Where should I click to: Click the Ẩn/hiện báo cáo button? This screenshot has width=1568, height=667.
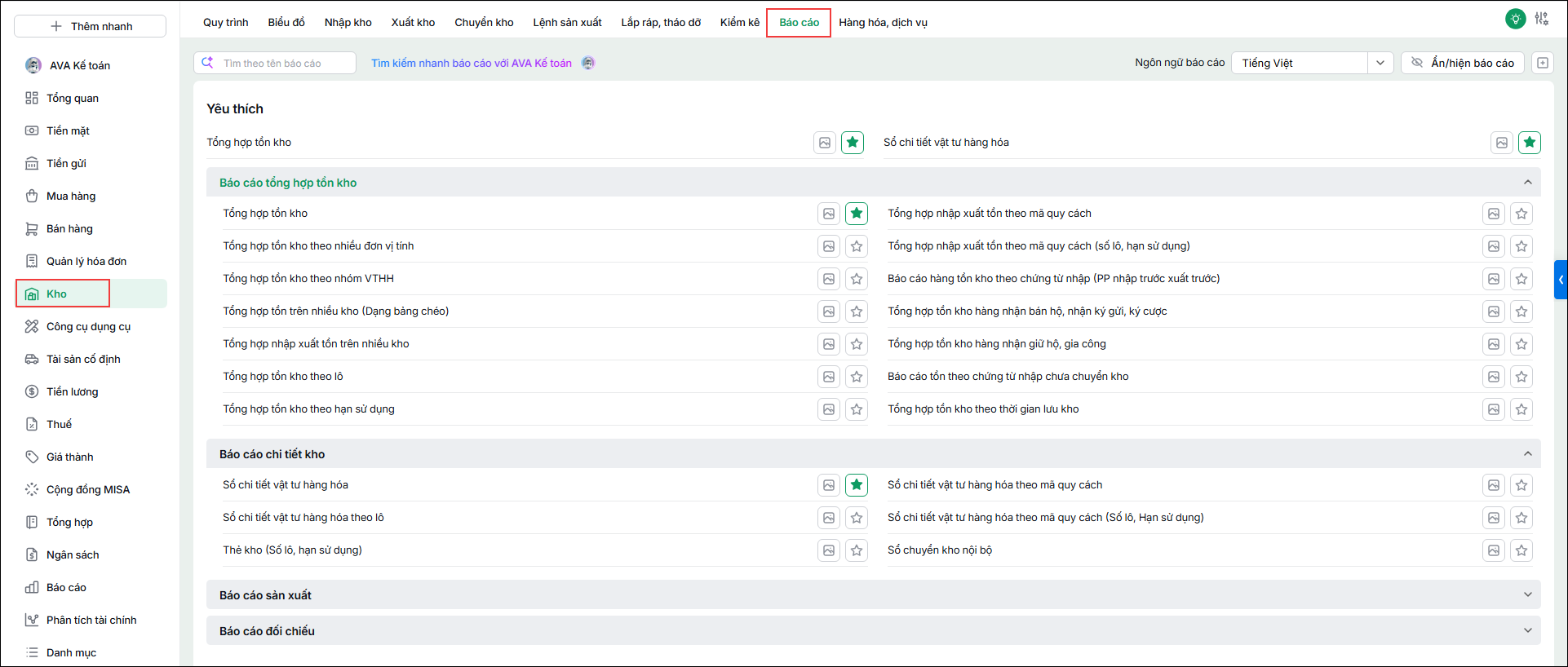coord(1463,63)
